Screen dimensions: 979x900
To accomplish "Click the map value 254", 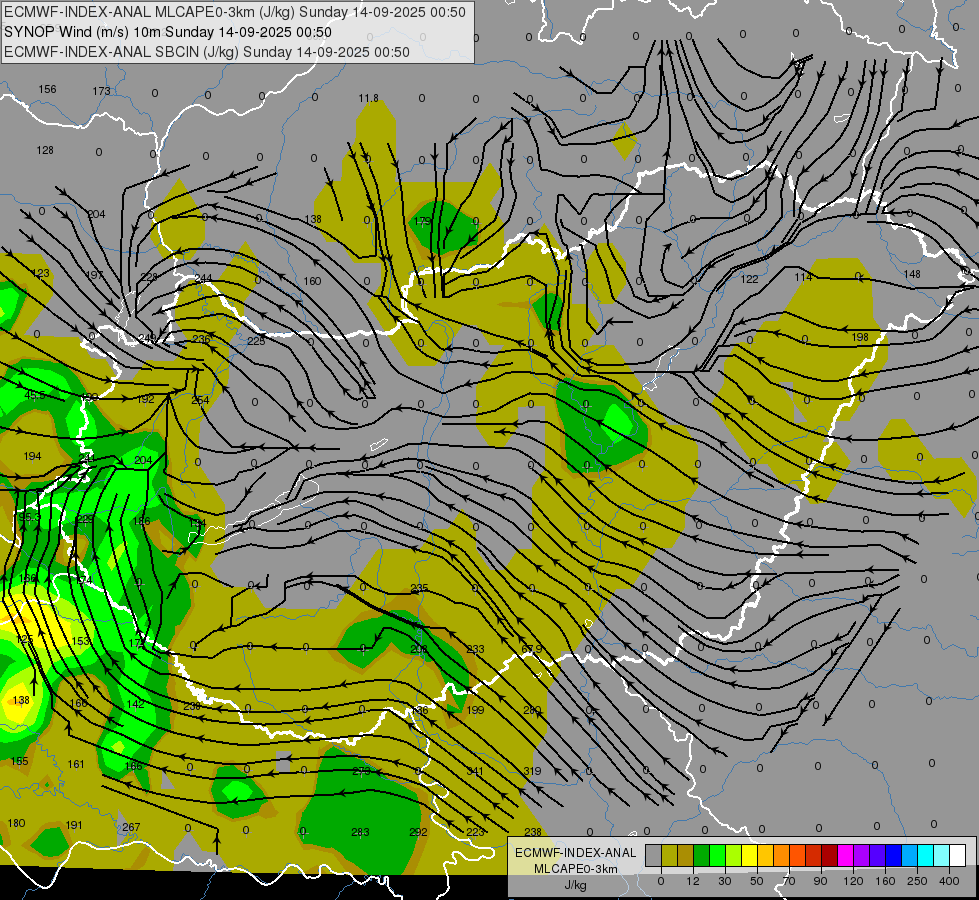I will tap(200, 400).
